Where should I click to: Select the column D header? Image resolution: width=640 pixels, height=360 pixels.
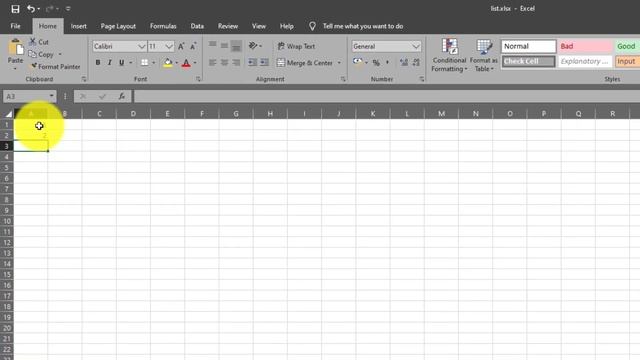[x=133, y=114]
